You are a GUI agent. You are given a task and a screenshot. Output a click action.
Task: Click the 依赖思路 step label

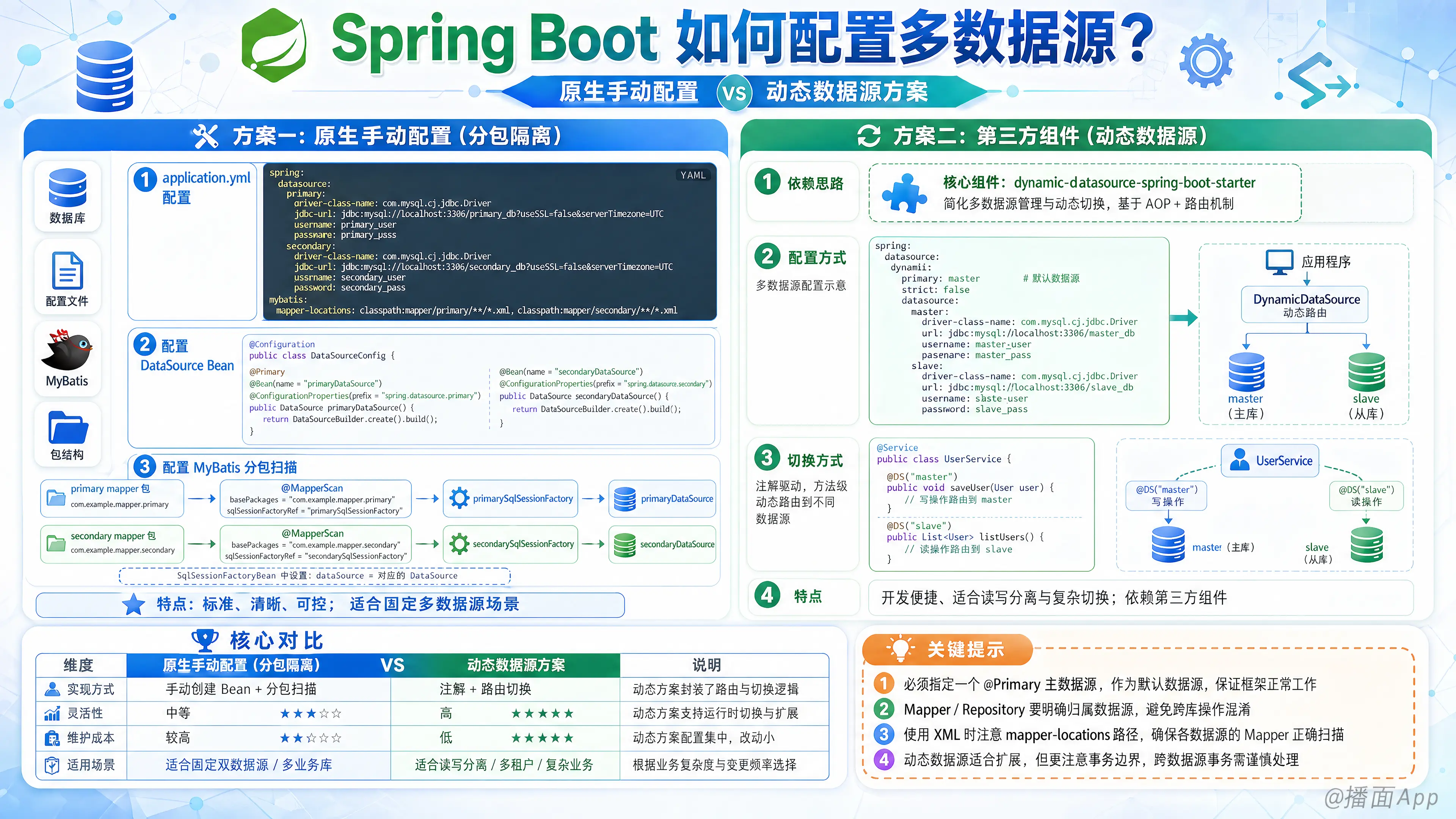(x=816, y=183)
